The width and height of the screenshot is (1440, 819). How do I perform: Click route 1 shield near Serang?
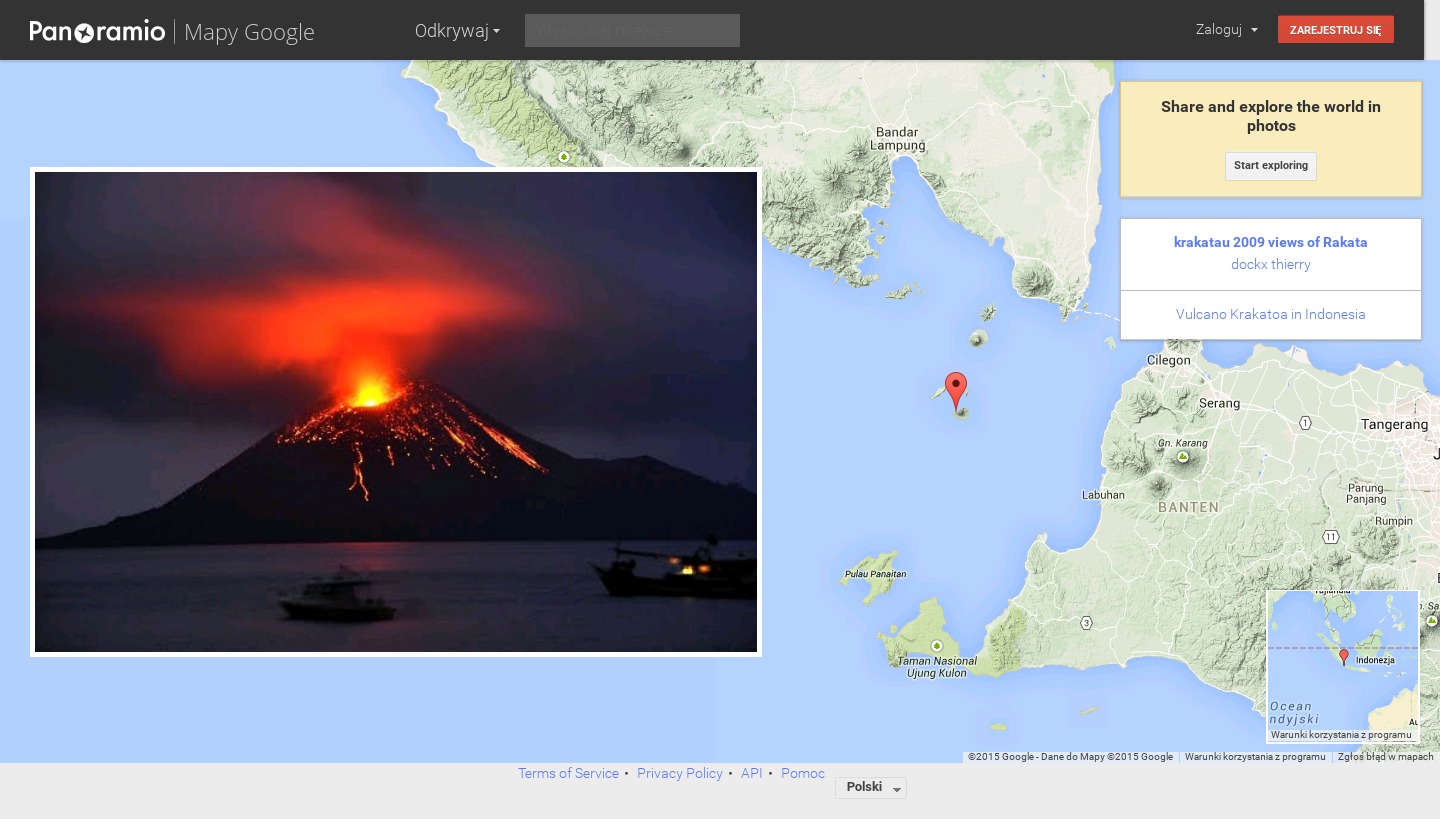pyautogui.click(x=1305, y=423)
